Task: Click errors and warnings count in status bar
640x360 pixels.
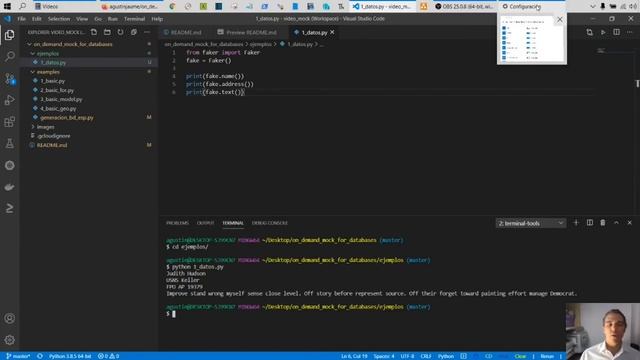Action: click(x=108, y=356)
